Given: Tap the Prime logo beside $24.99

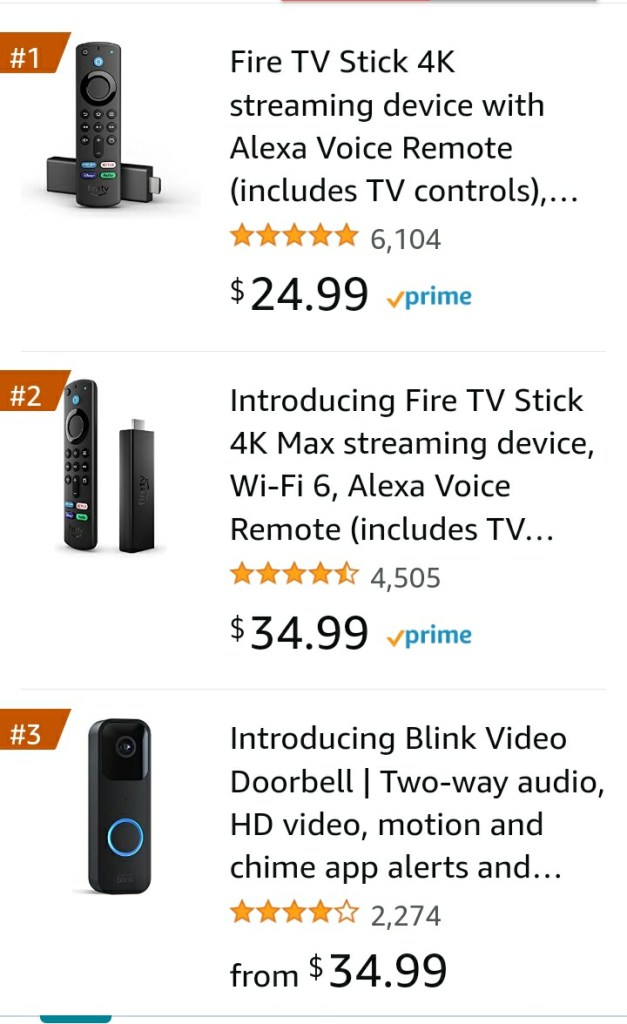Looking at the screenshot, I should click(429, 297).
